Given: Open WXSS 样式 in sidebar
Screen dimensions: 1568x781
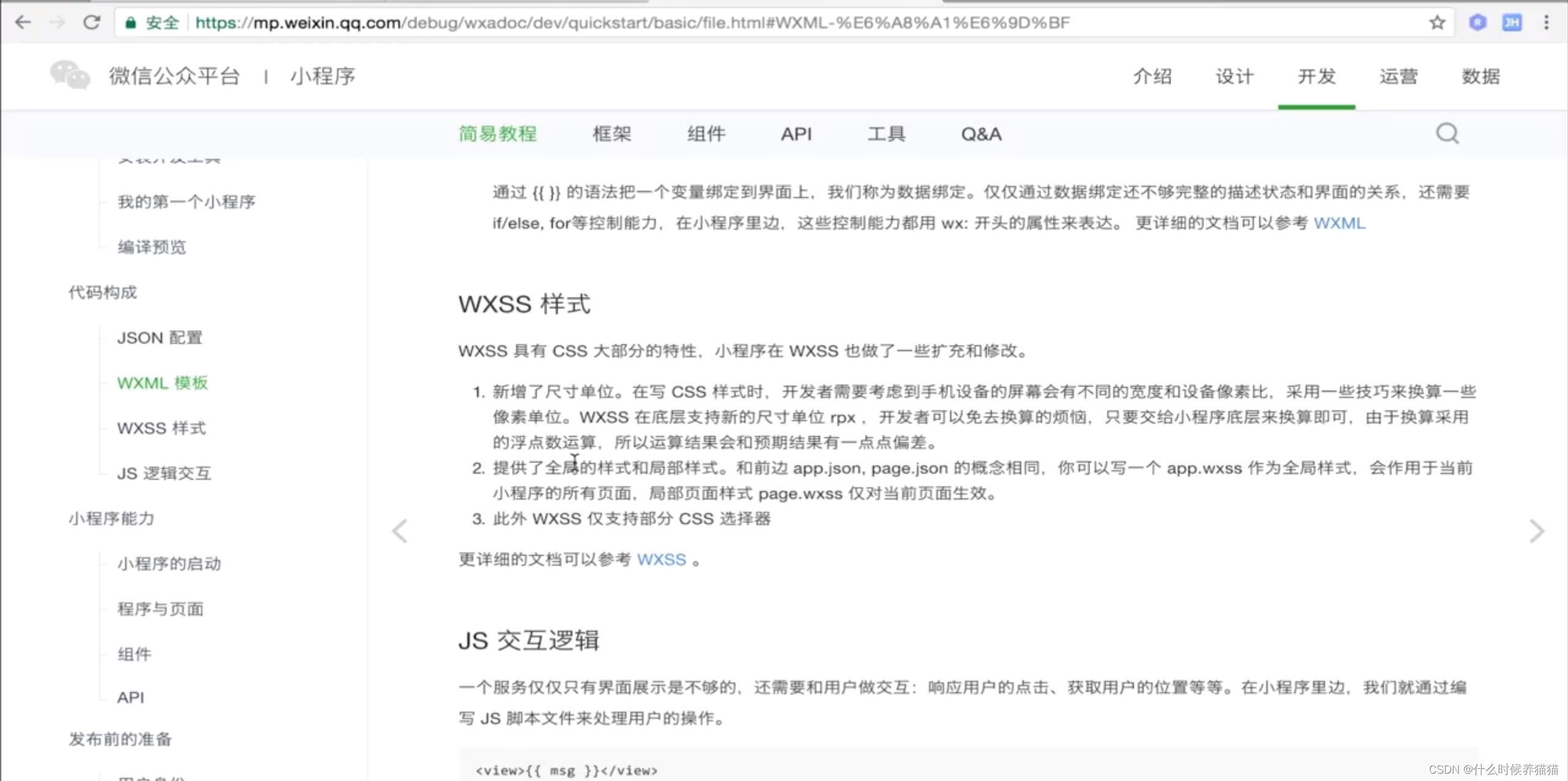Looking at the screenshot, I should [161, 428].
